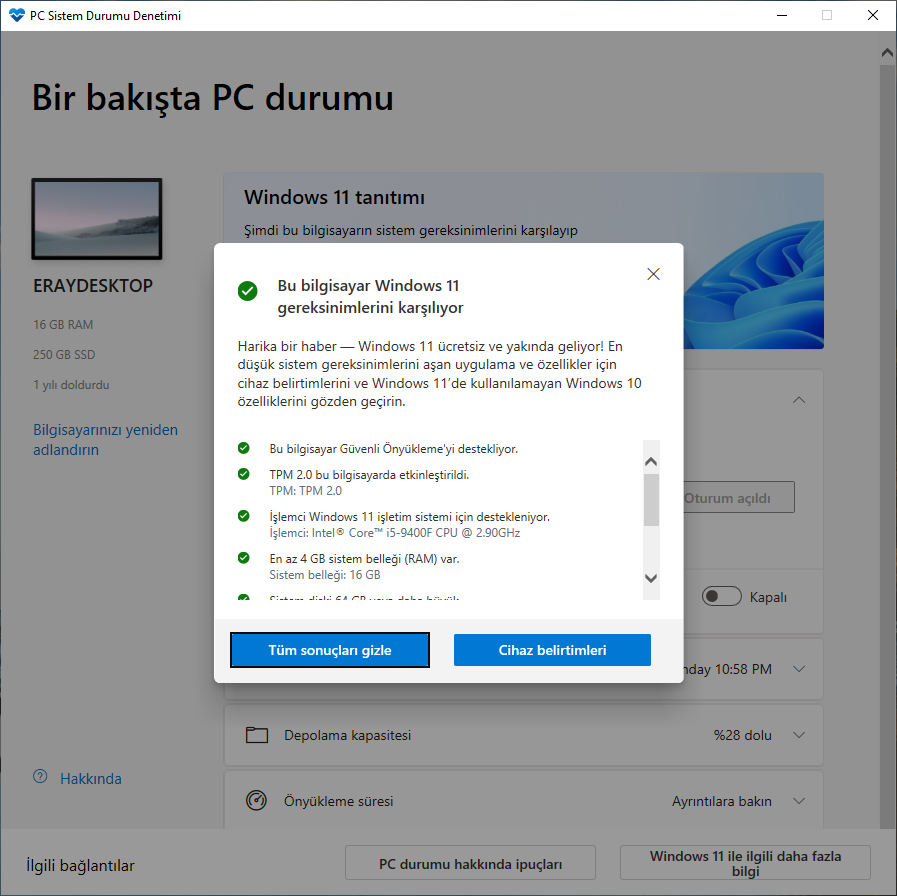Click the green checkmark beside dialog title
This screenshot has width=897, height=896.
[248, 291]
